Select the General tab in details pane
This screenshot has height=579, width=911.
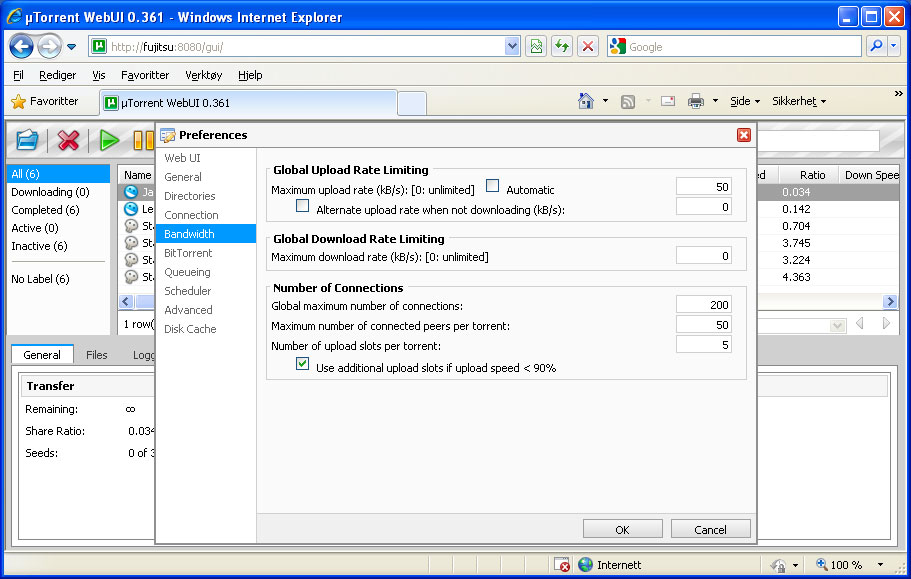point(42,355)
